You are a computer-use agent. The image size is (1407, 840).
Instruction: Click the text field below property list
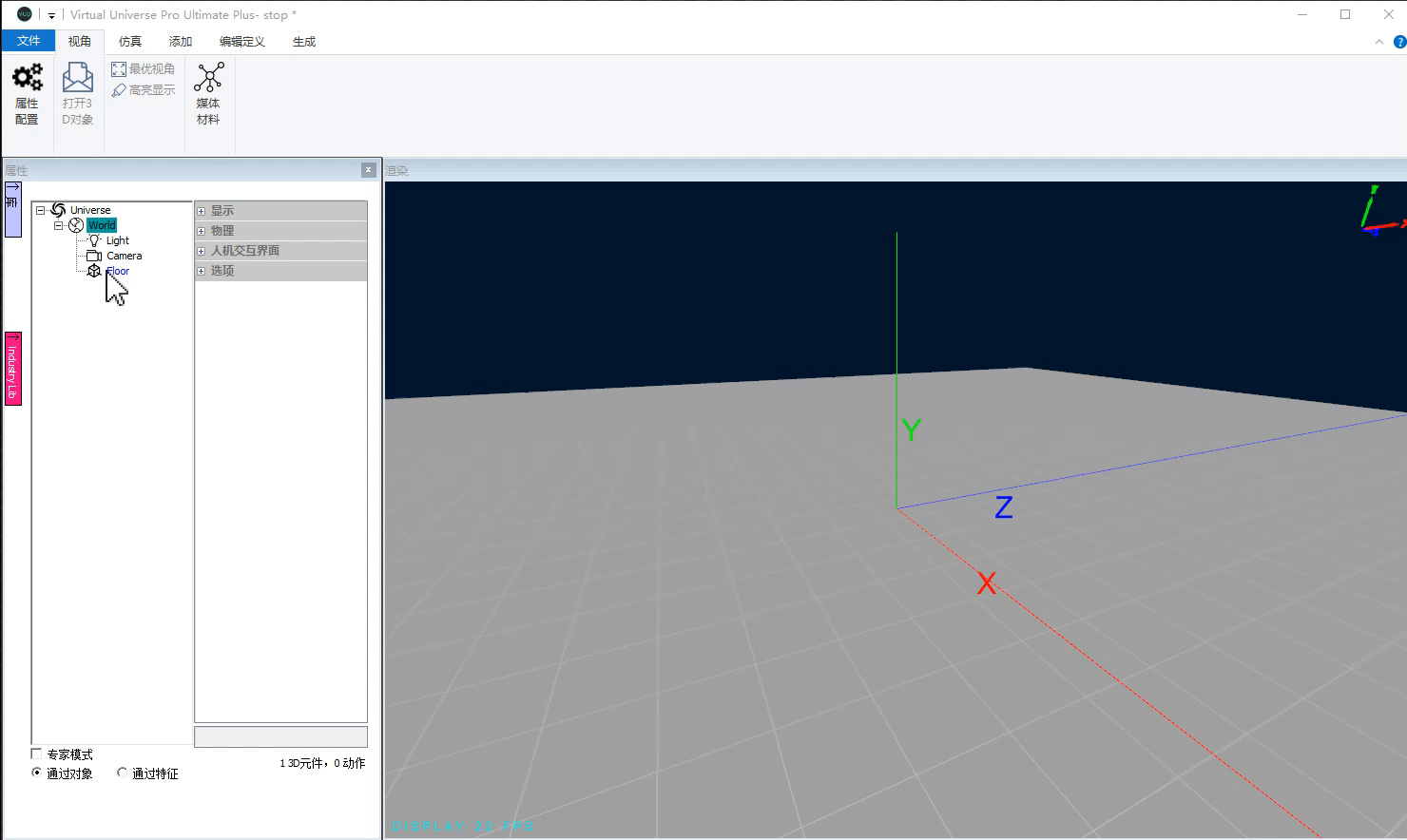280,736
